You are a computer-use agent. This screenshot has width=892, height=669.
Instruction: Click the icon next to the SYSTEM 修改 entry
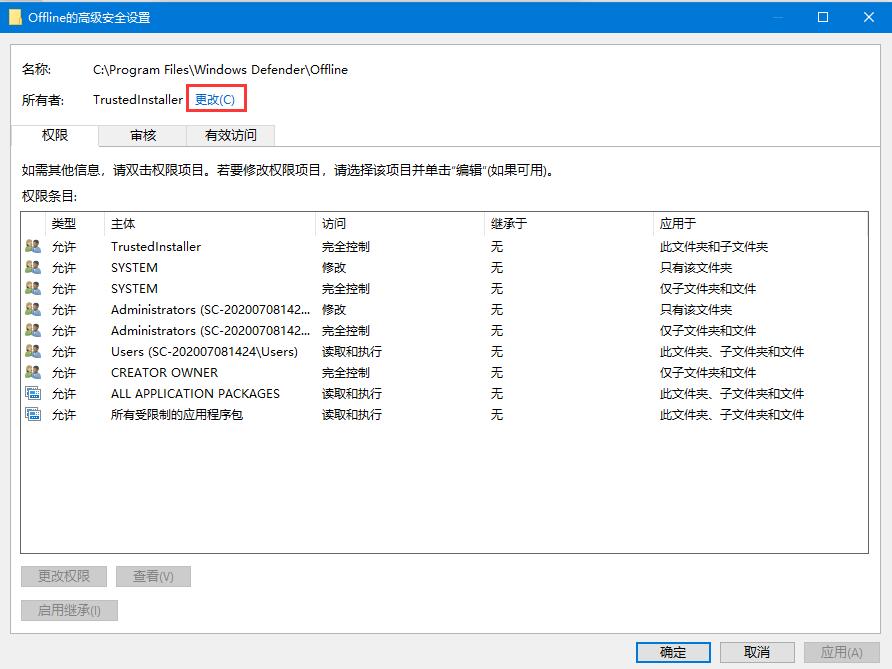click(32, 267)
